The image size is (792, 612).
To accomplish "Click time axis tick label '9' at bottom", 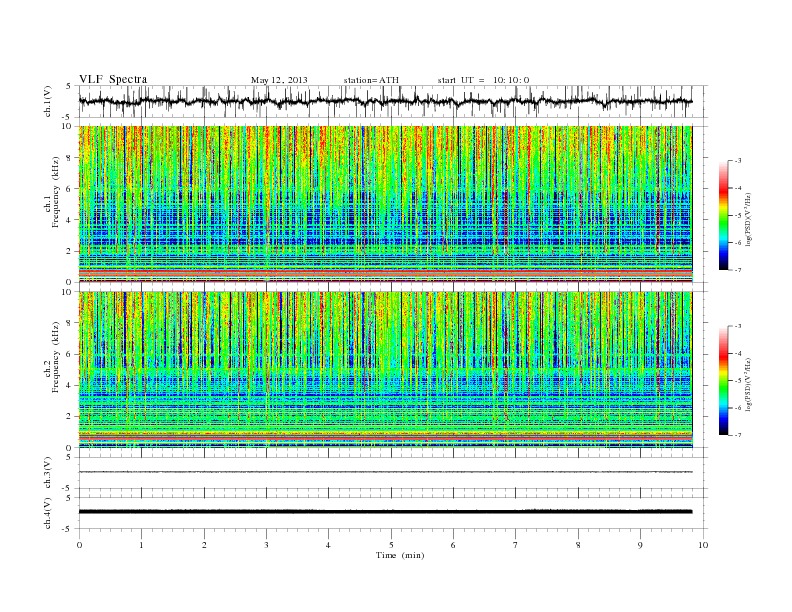I will pos(640,545).
